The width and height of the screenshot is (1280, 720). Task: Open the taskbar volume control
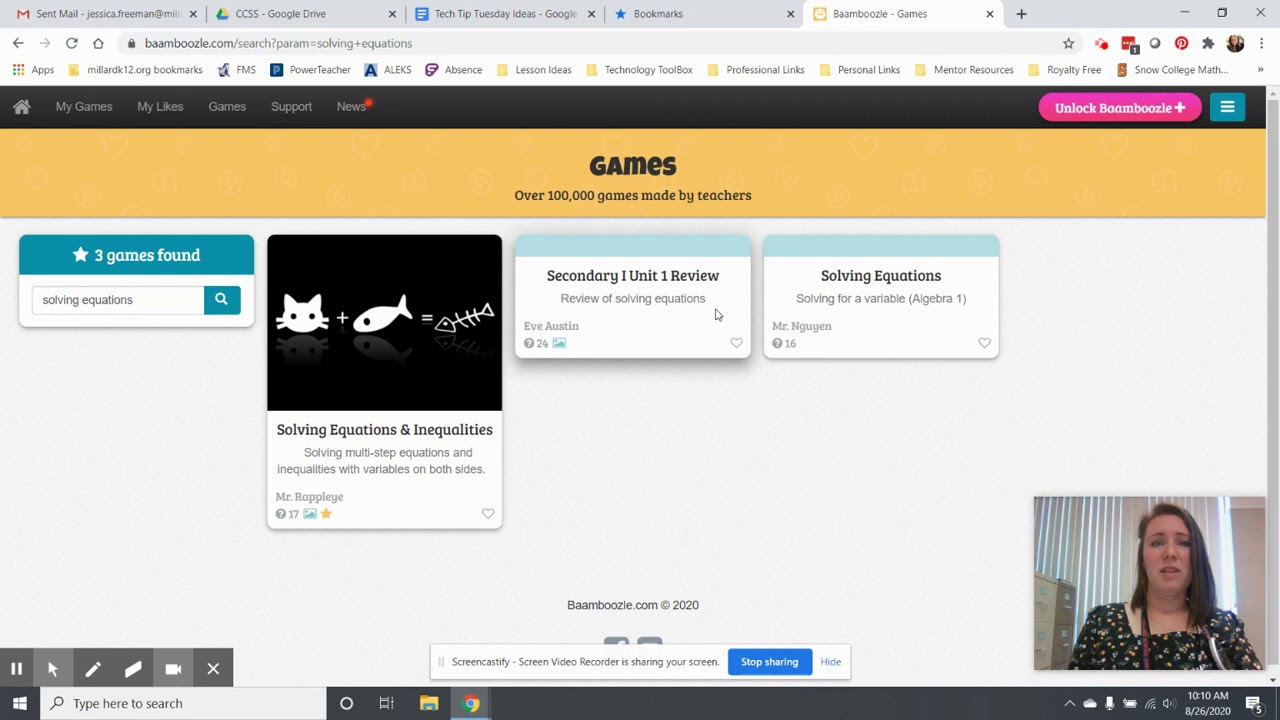click(1169, 703)
